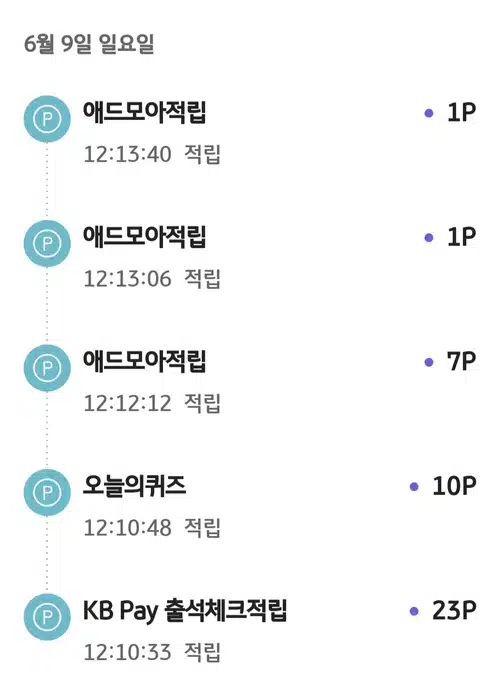Click the 6월 9일 일요일 date header
Viewport: 500px width, 694px height.
[89, 44]
